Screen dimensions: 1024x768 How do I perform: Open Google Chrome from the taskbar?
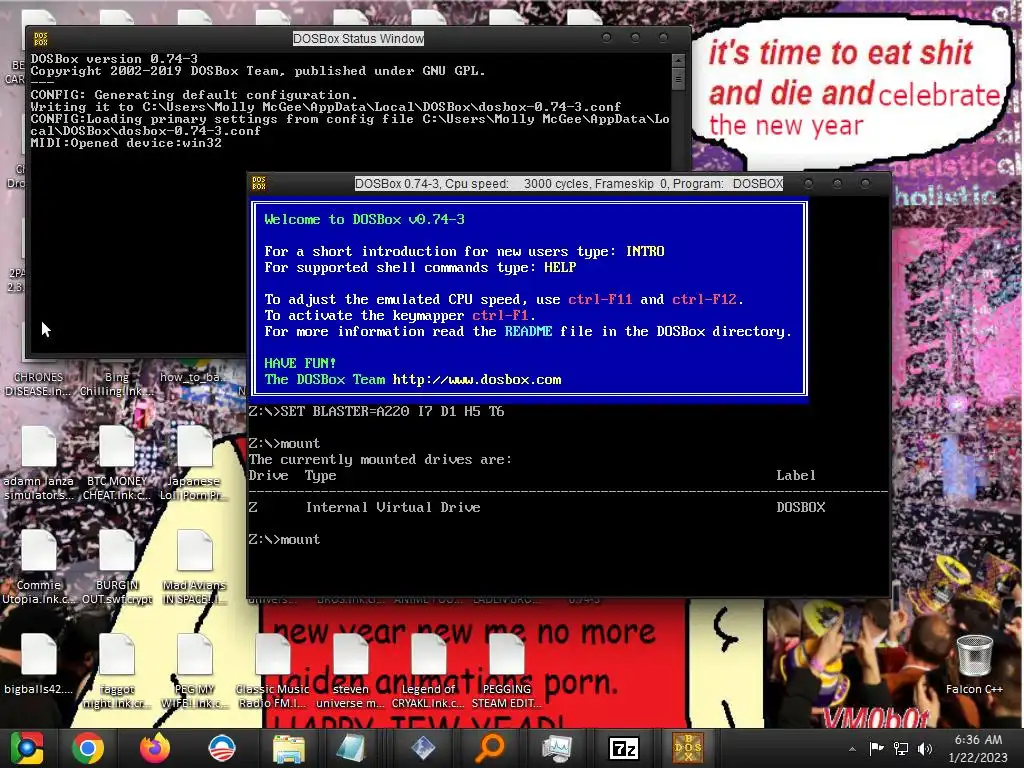[x=88, y=748]
